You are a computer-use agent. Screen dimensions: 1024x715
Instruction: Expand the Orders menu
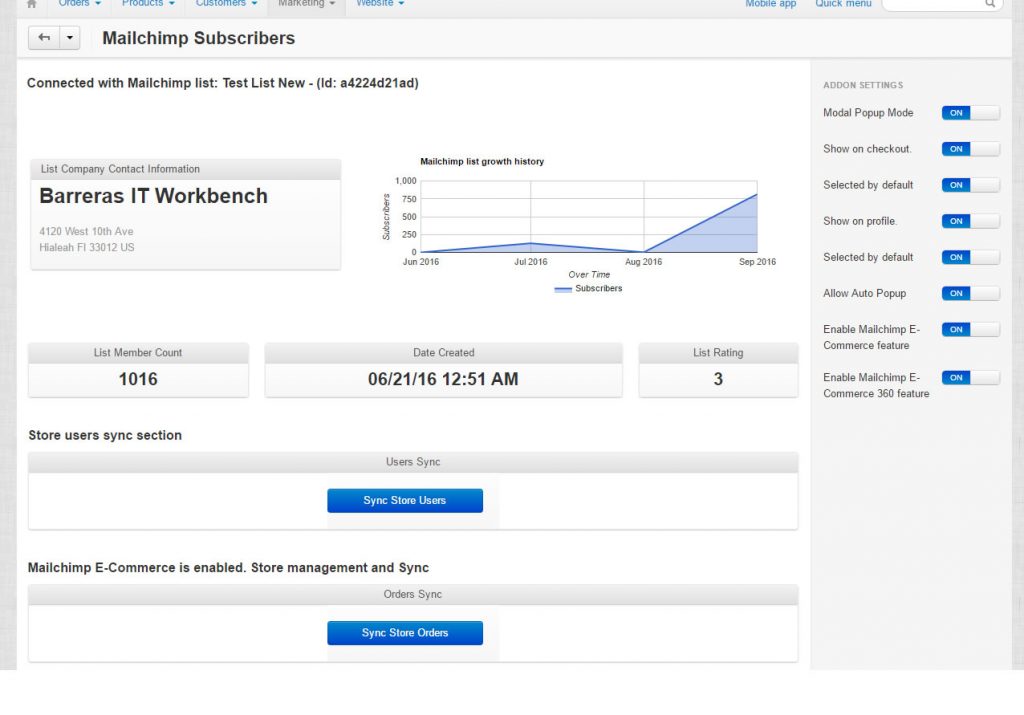tap(79, 4)
